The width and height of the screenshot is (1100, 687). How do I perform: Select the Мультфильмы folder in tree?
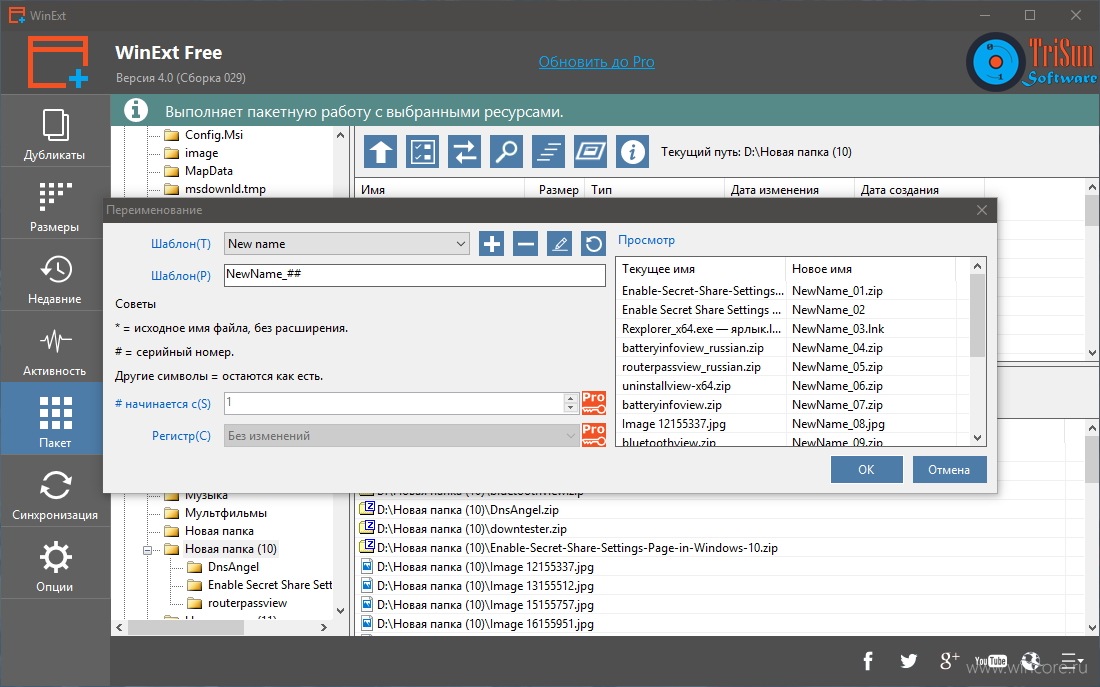(225, 513)
